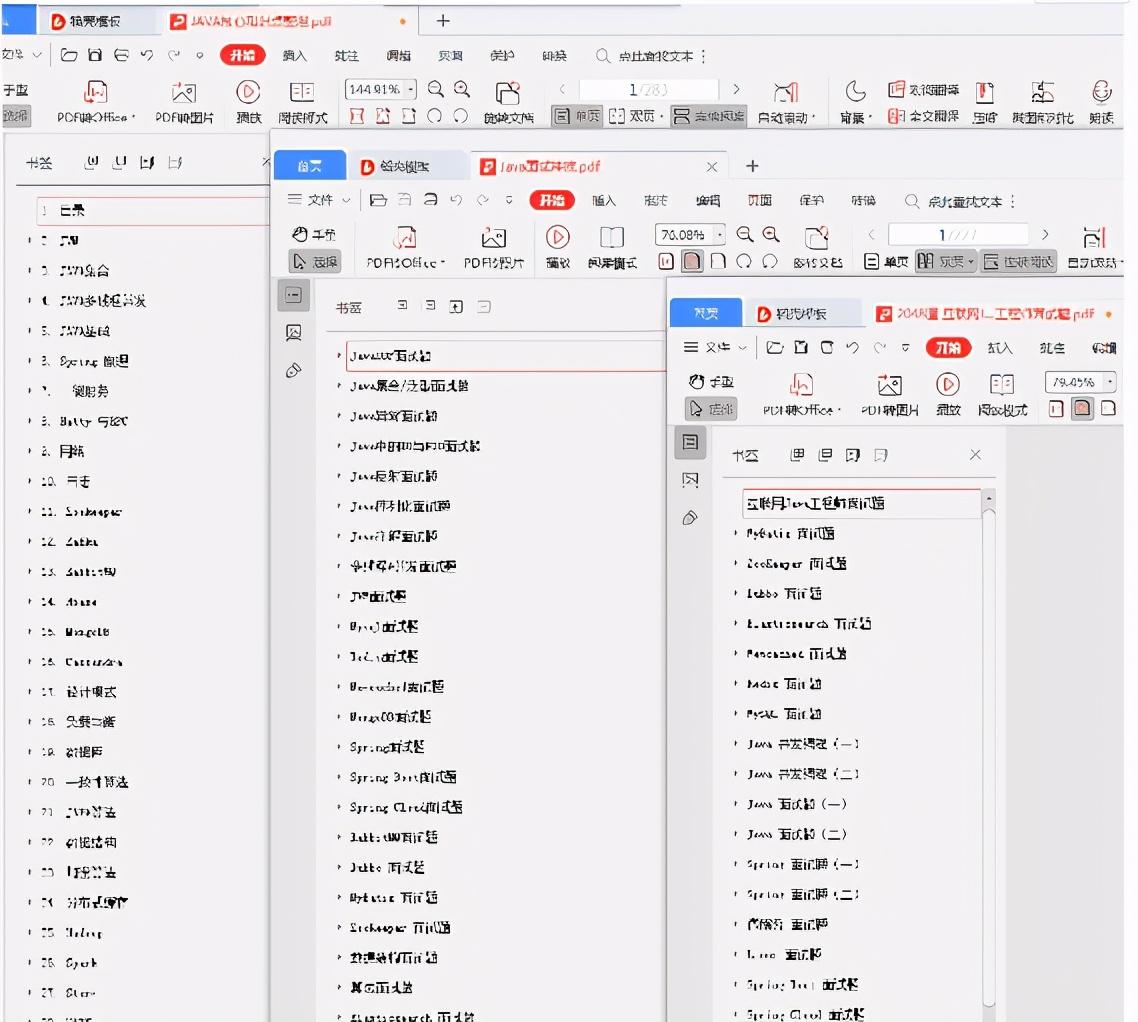The height and width of the screenshot is (1022, 1138).
Task: Open 70.08% zoom dropdown arrow
Action: tap(720, 234)
